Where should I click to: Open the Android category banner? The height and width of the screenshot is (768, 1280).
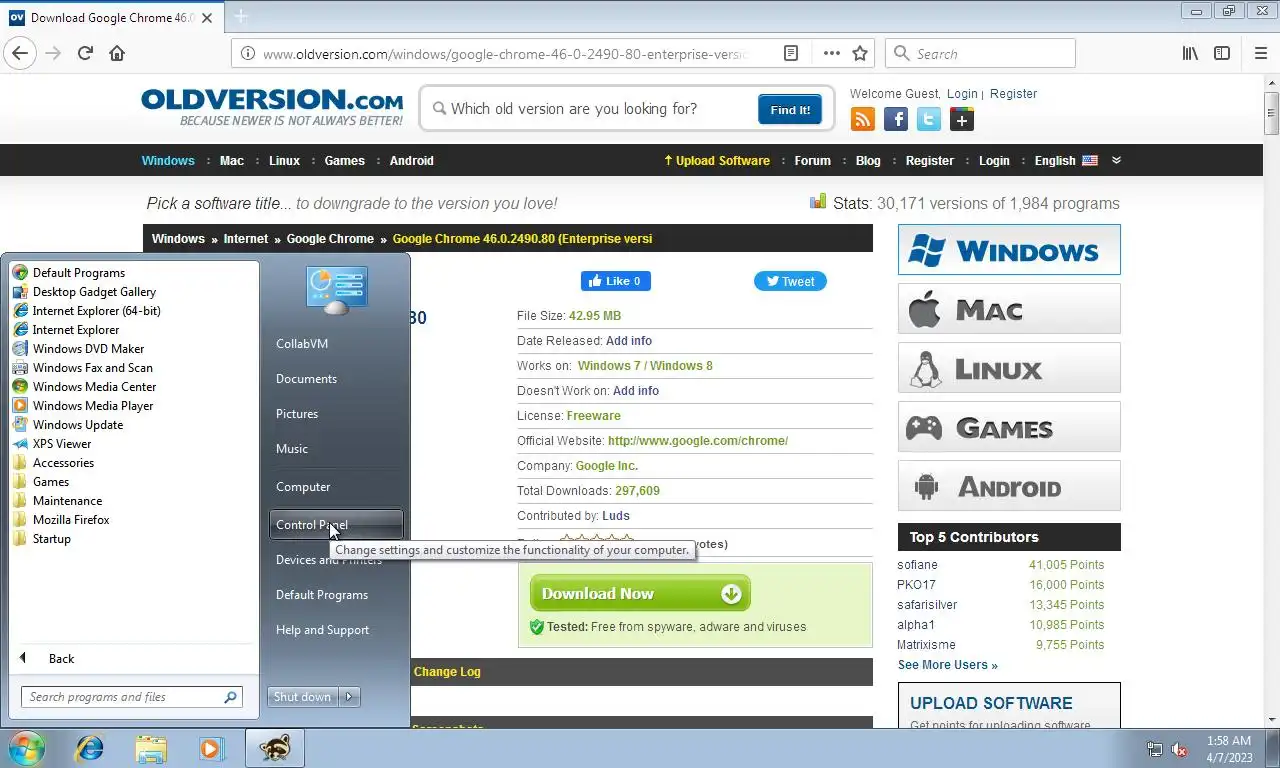(x=1009, y=485)
